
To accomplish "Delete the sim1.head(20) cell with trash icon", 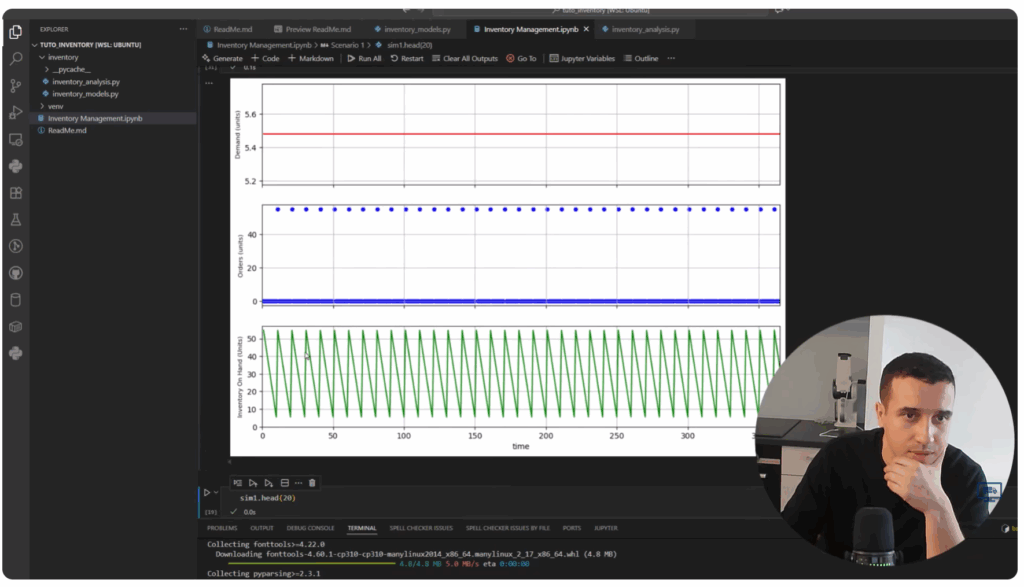I will click(312, 483).
